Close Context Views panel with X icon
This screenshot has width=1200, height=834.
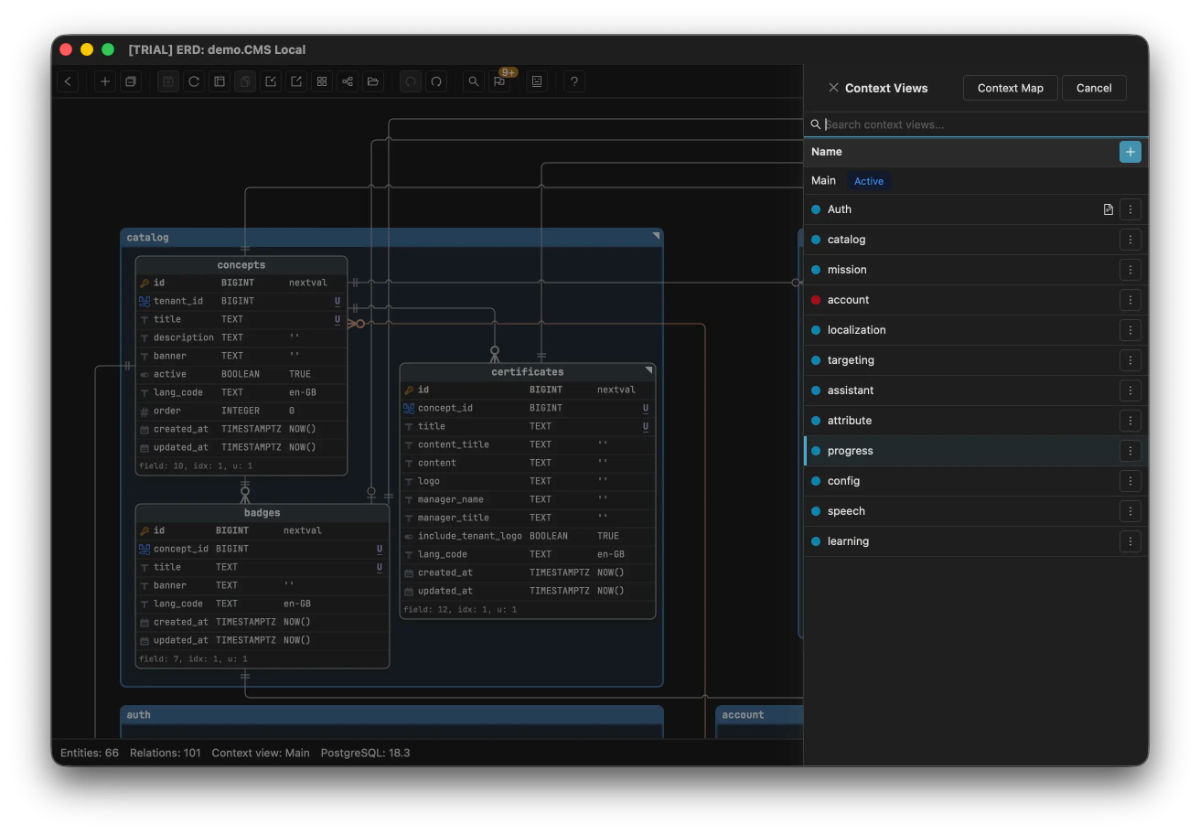833,88
